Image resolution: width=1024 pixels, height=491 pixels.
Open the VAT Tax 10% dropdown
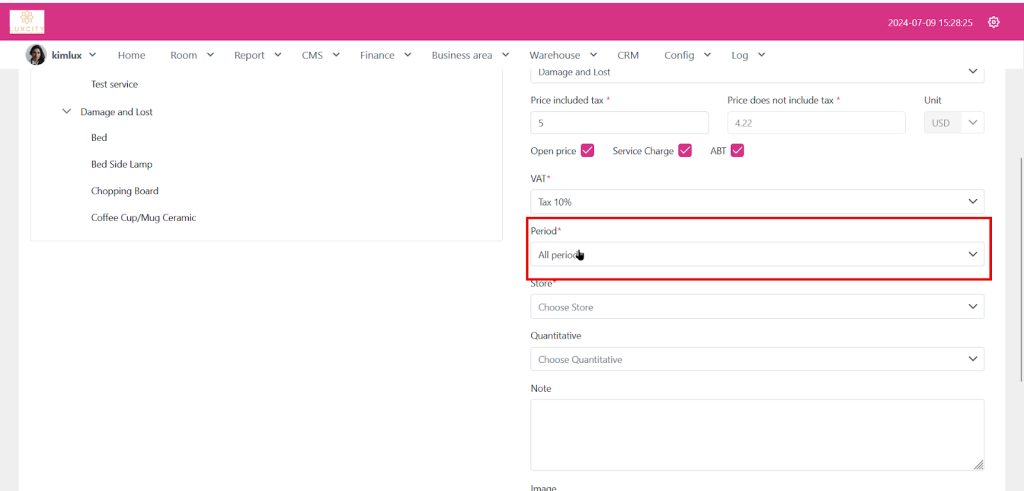[x=756, y=202]
